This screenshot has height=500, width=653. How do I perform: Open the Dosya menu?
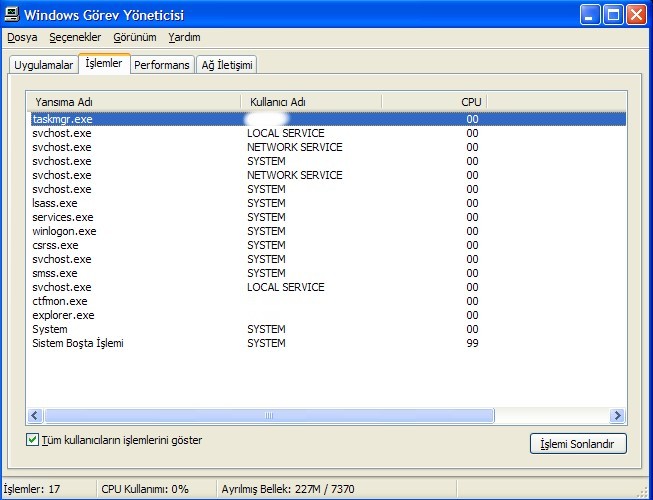pyautogui.click(x=22, y=37)
